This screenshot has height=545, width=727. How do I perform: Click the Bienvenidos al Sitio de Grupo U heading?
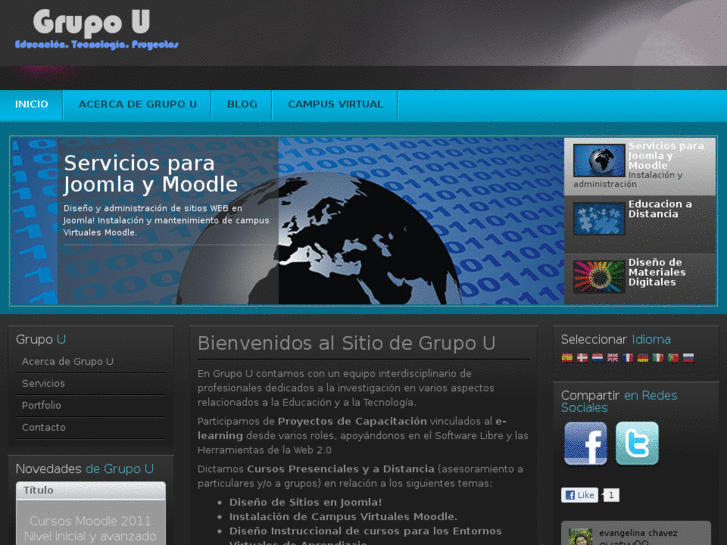pyautogui.click(x=346, y=343)
